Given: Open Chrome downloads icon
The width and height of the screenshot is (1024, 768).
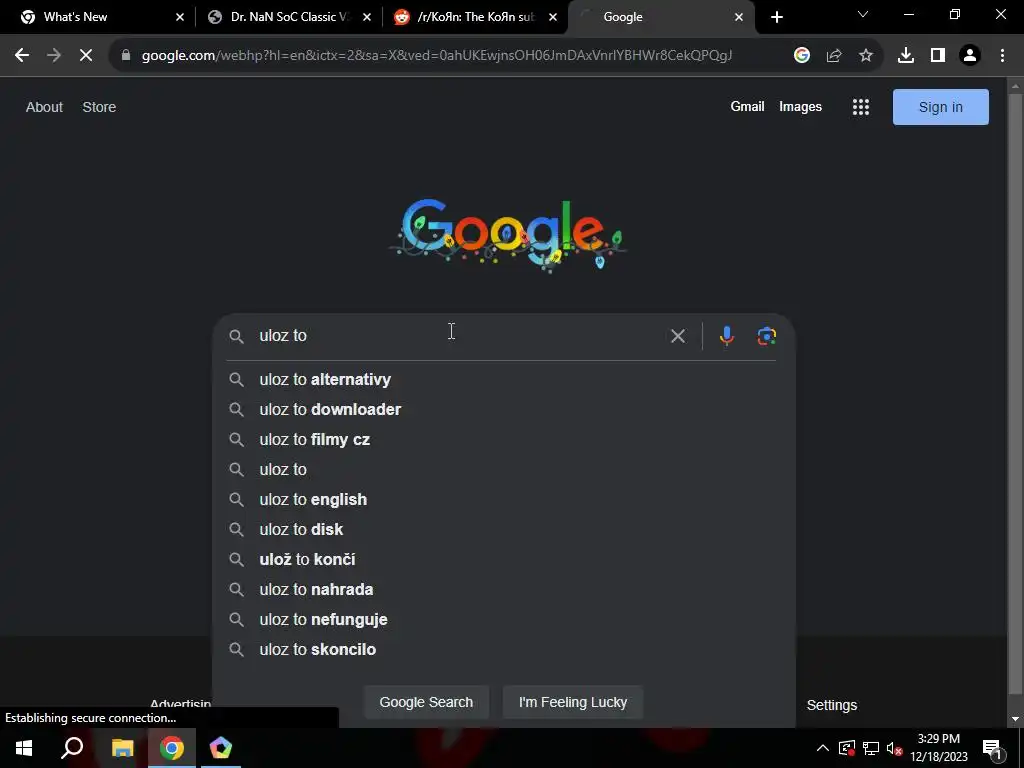Looking at the screenshot, I should click(906, 56).
